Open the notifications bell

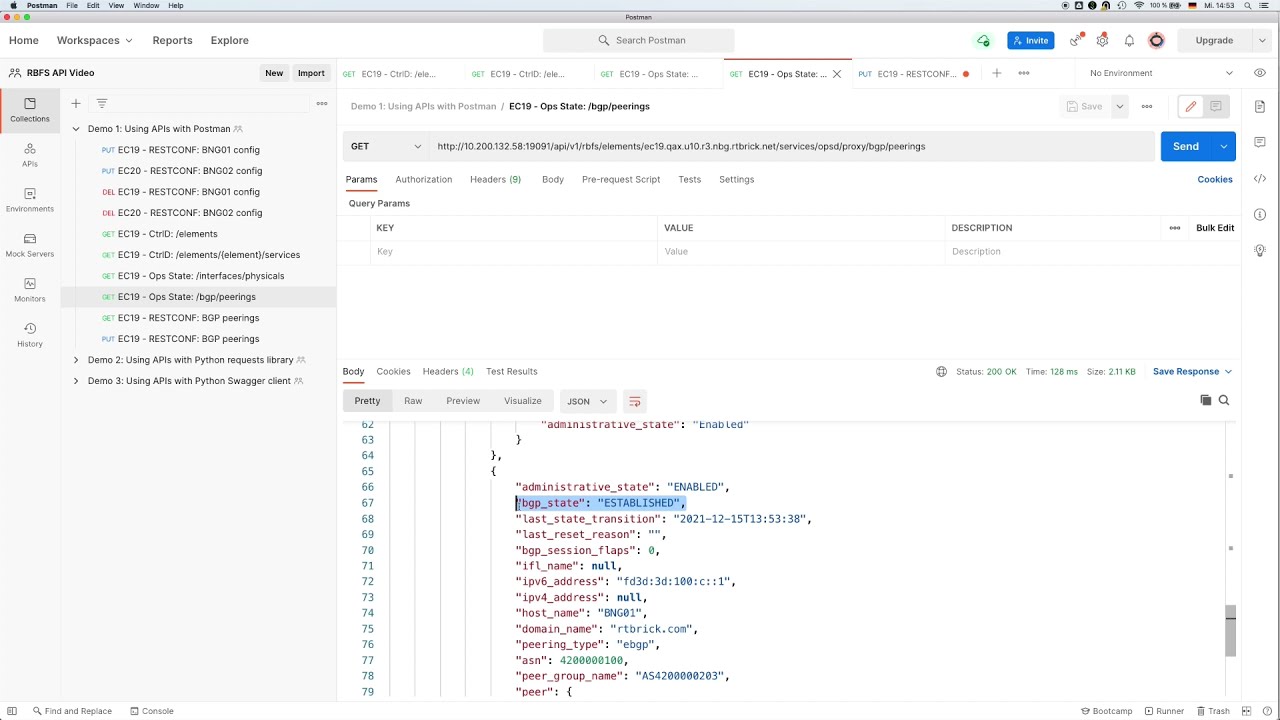point(1129,40)
